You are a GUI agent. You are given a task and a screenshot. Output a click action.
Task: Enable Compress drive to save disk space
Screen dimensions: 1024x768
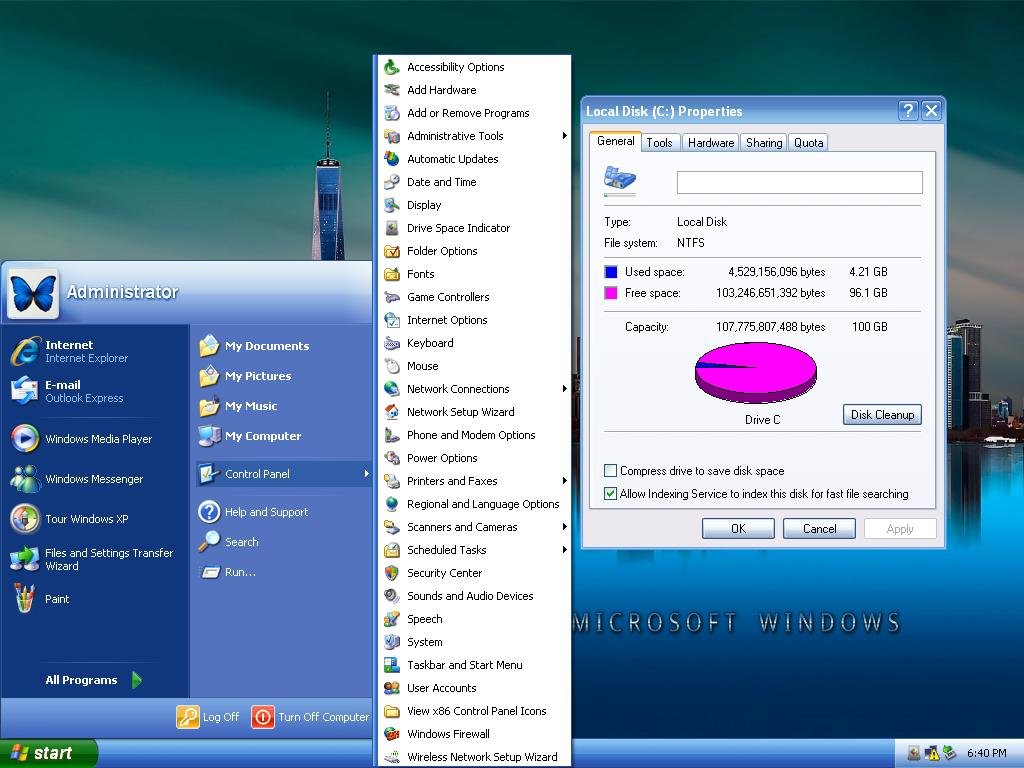[x=611, y=471]
